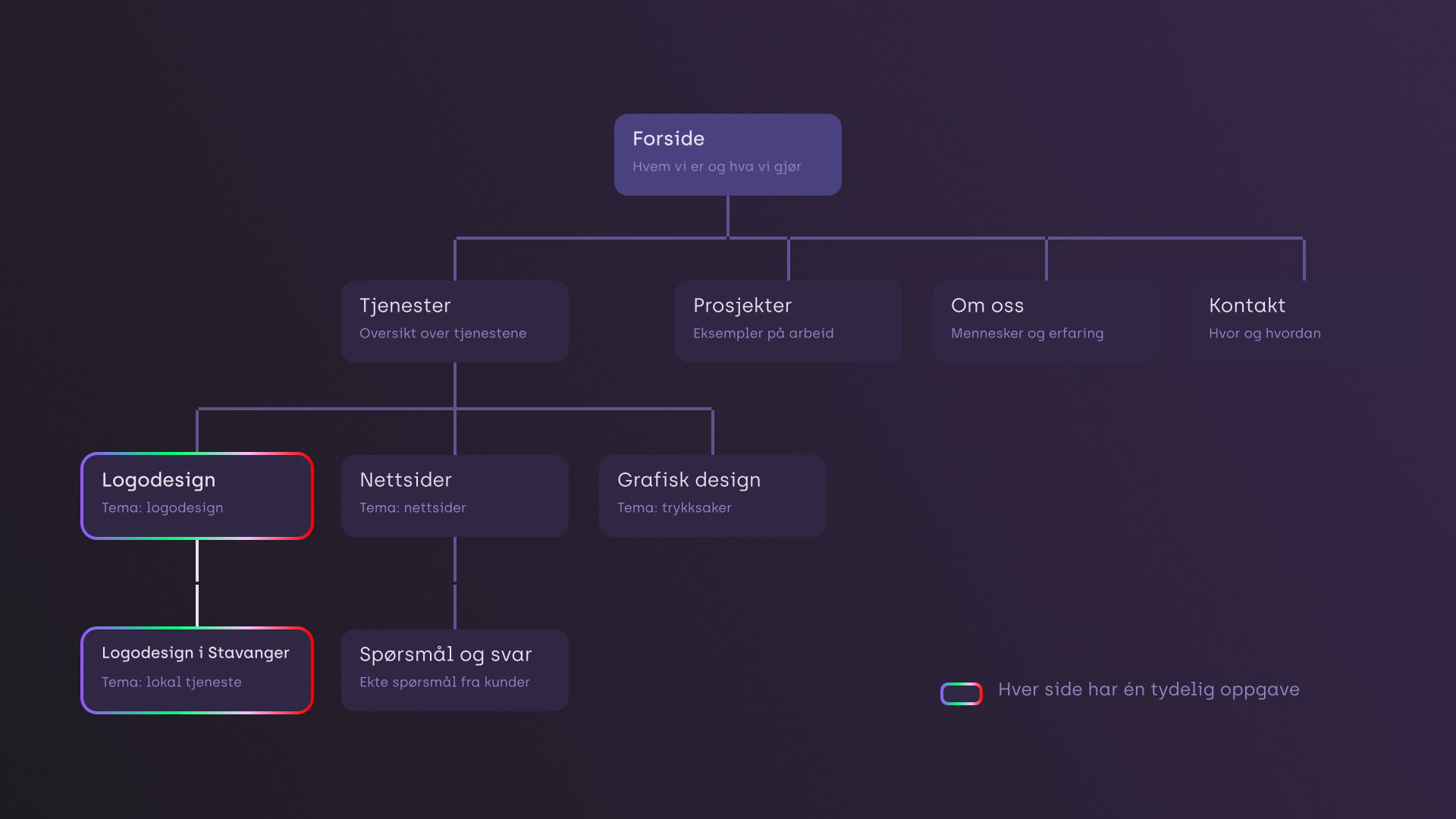Viewport: 1456px width, 819px height.
Task: Select the highlighted Logodesign card
Action: [197, 496]
